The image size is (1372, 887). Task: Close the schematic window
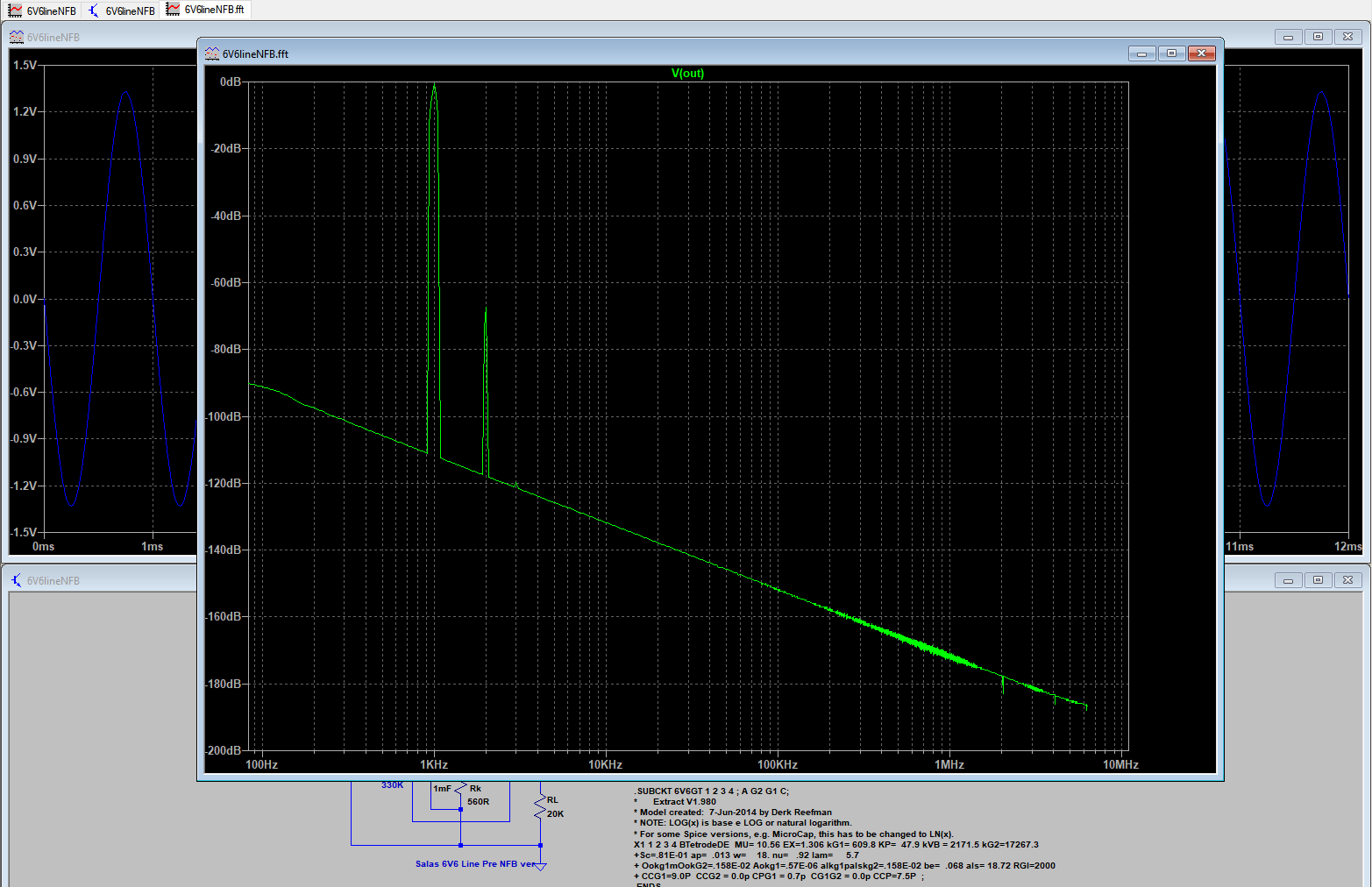[x=1347, y=580]
